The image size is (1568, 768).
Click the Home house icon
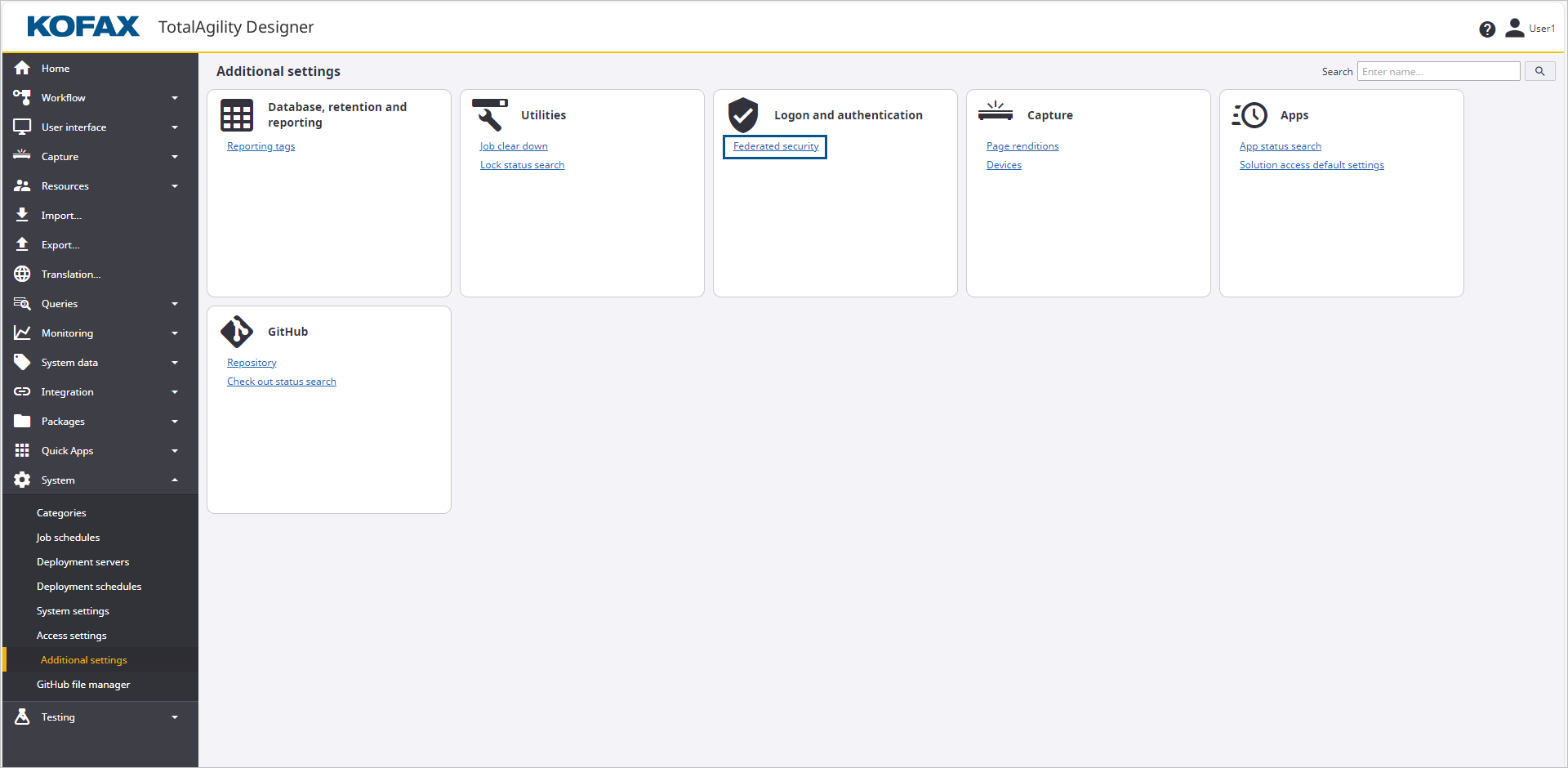click(22, 69)
